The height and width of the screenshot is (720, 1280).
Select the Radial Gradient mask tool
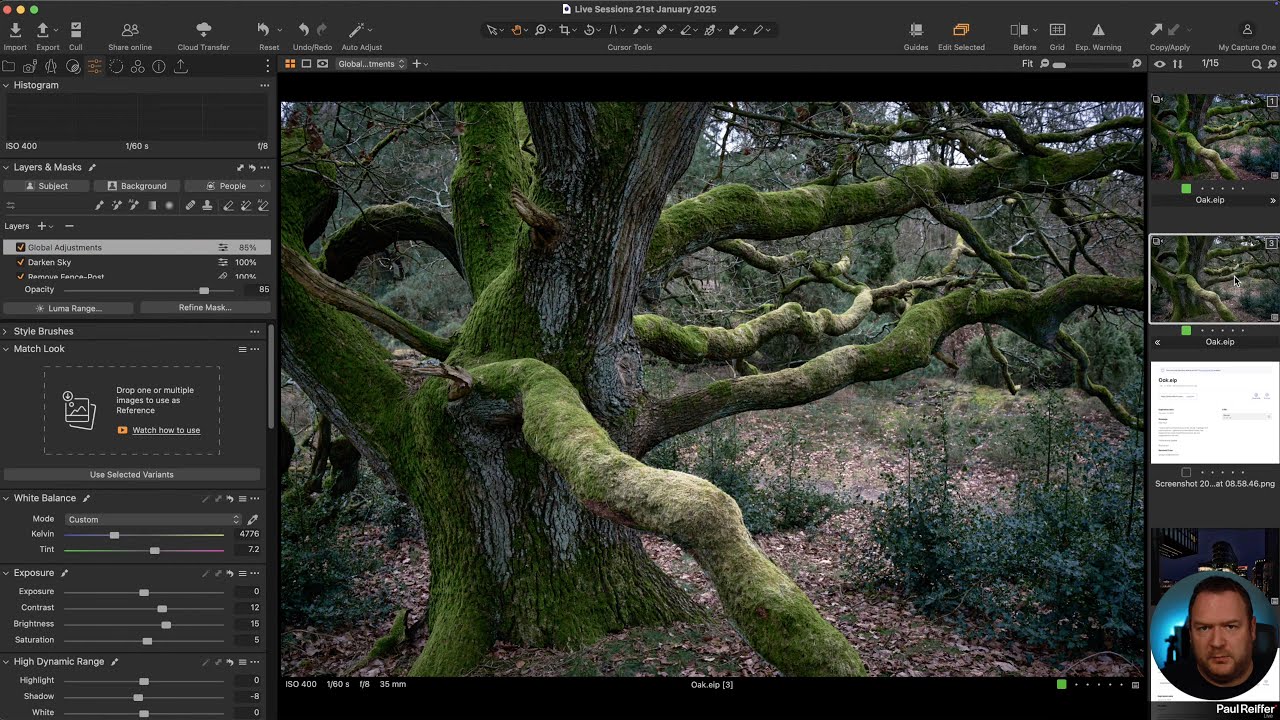169,206
